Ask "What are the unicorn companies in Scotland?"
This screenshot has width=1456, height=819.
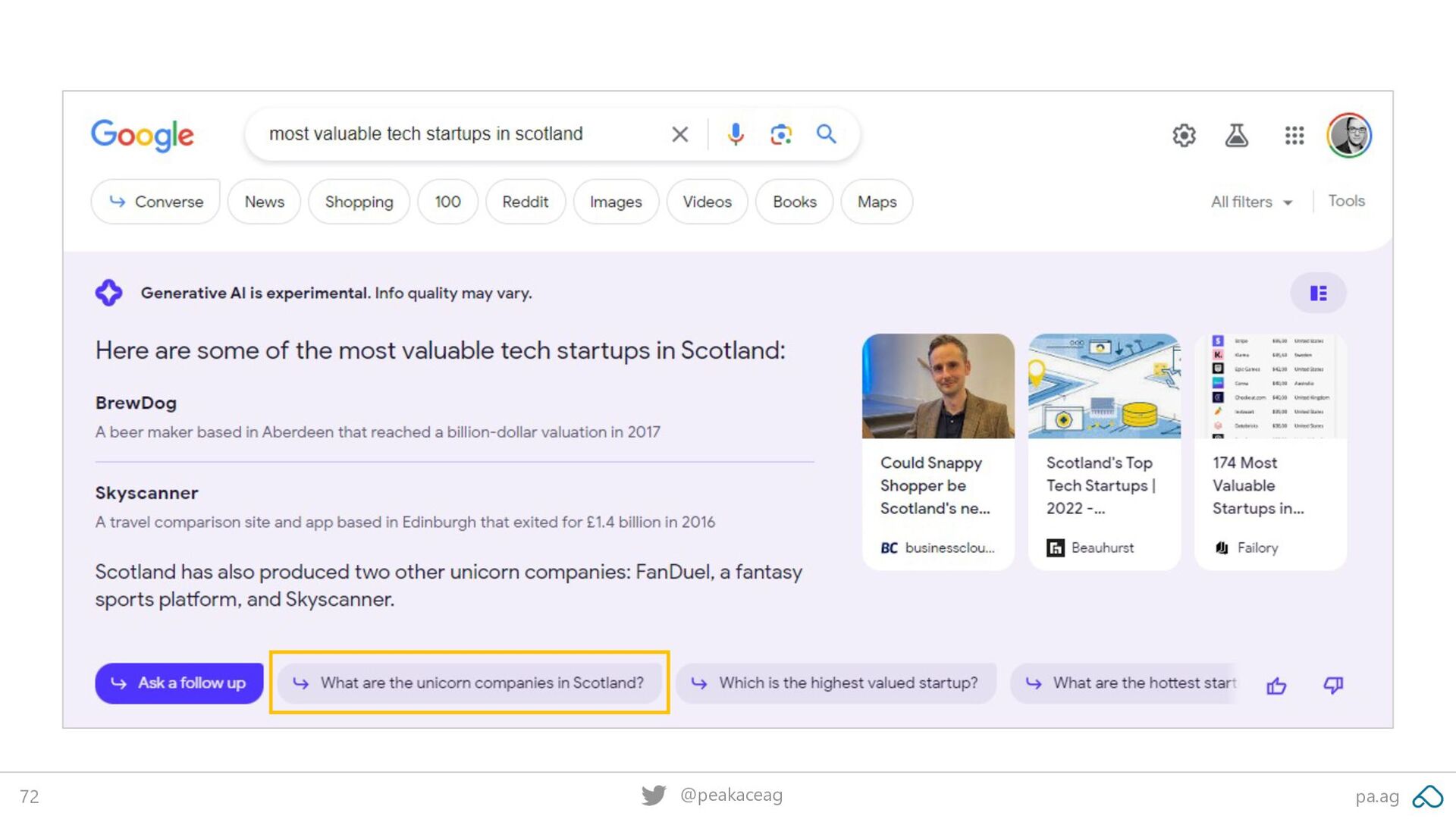[469, 683]
